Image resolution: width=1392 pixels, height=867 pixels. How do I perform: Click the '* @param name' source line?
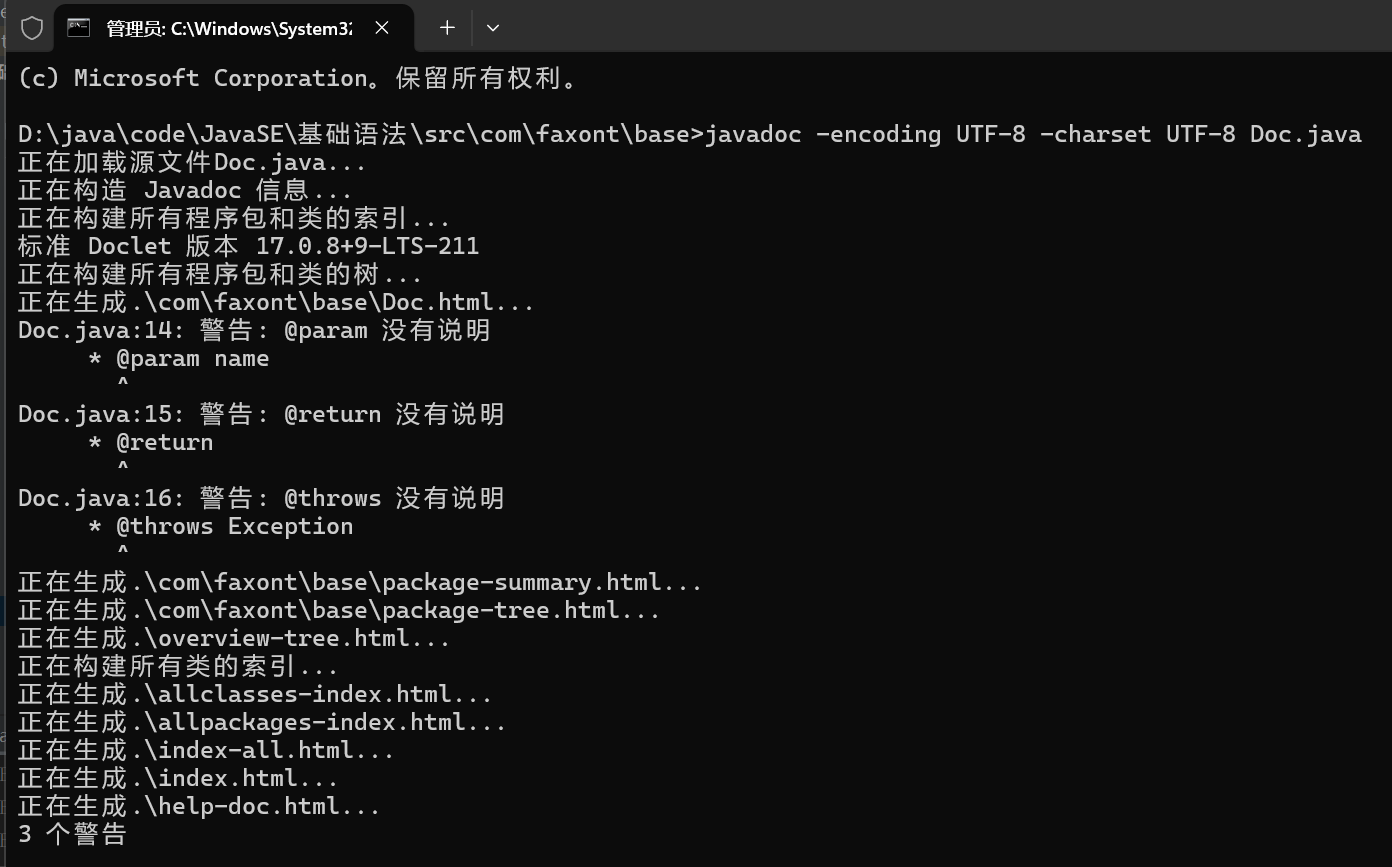point(179,358)
